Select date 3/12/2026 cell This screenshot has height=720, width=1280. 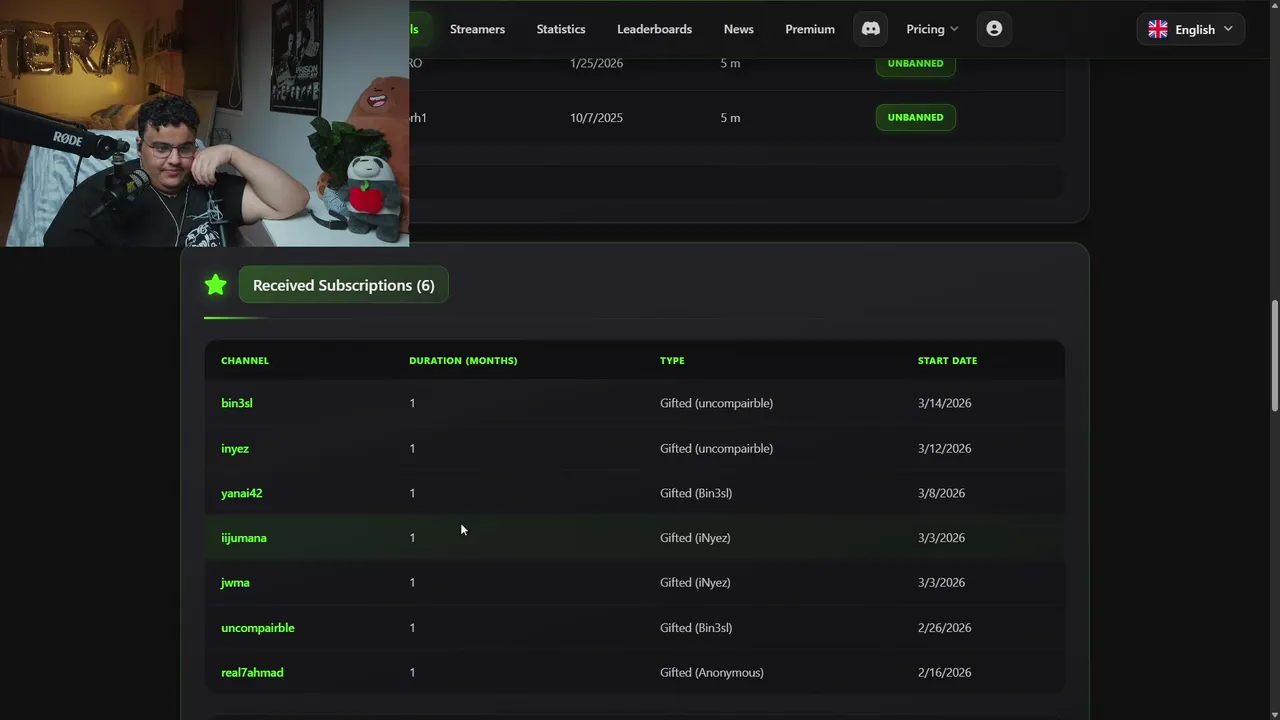point(944,448)
